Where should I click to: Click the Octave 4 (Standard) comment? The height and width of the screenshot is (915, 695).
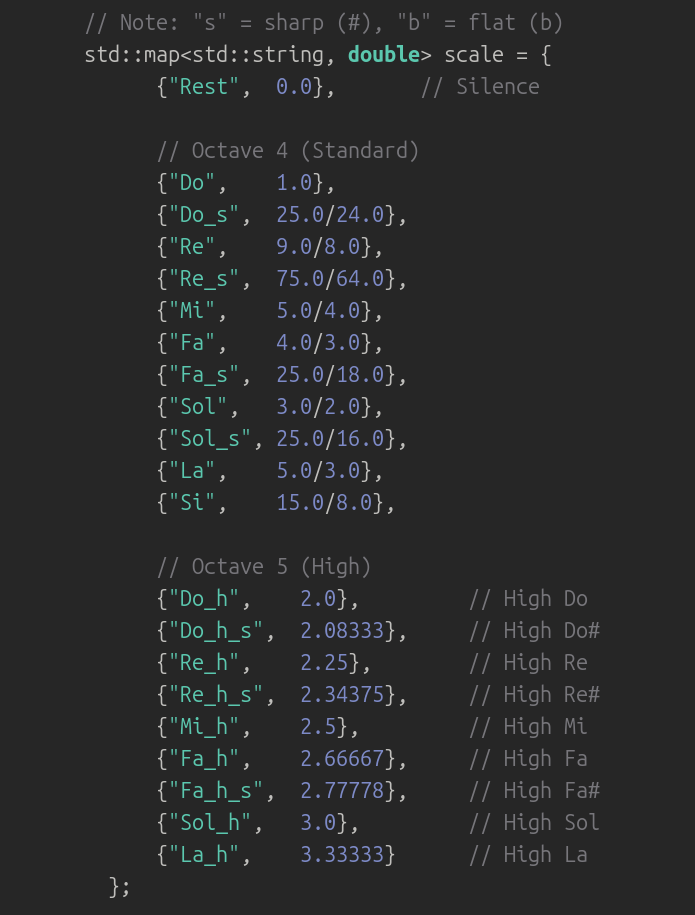click(x=288, y=150)
